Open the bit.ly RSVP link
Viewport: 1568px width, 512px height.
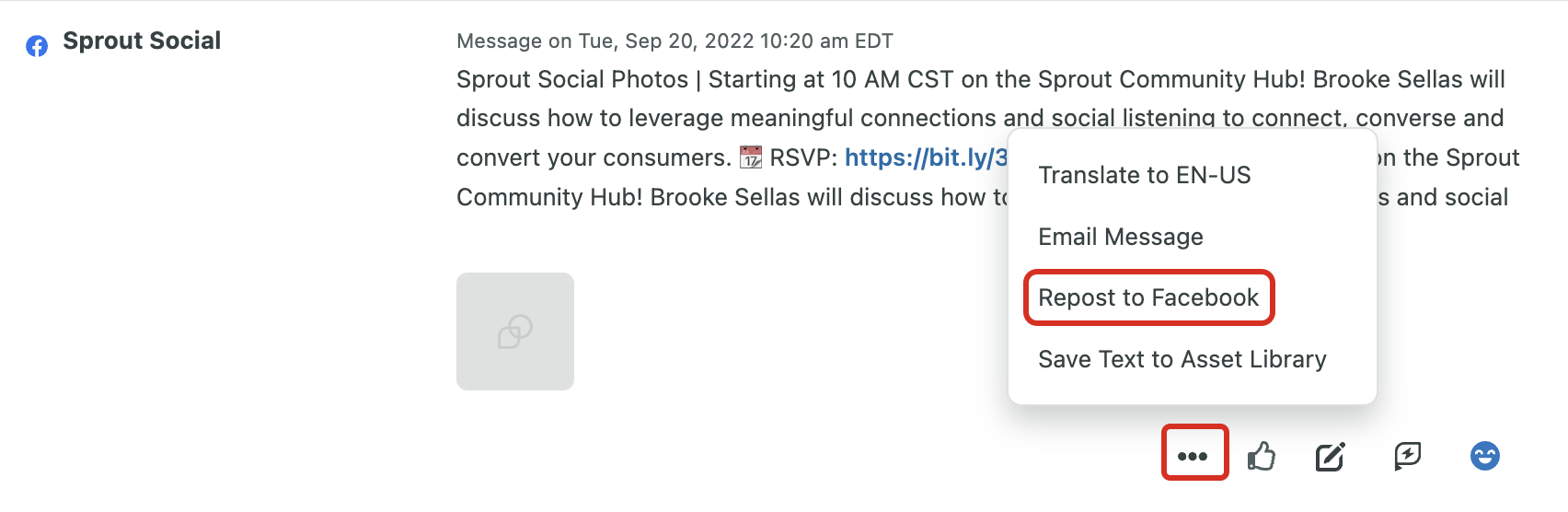(926, 157)
